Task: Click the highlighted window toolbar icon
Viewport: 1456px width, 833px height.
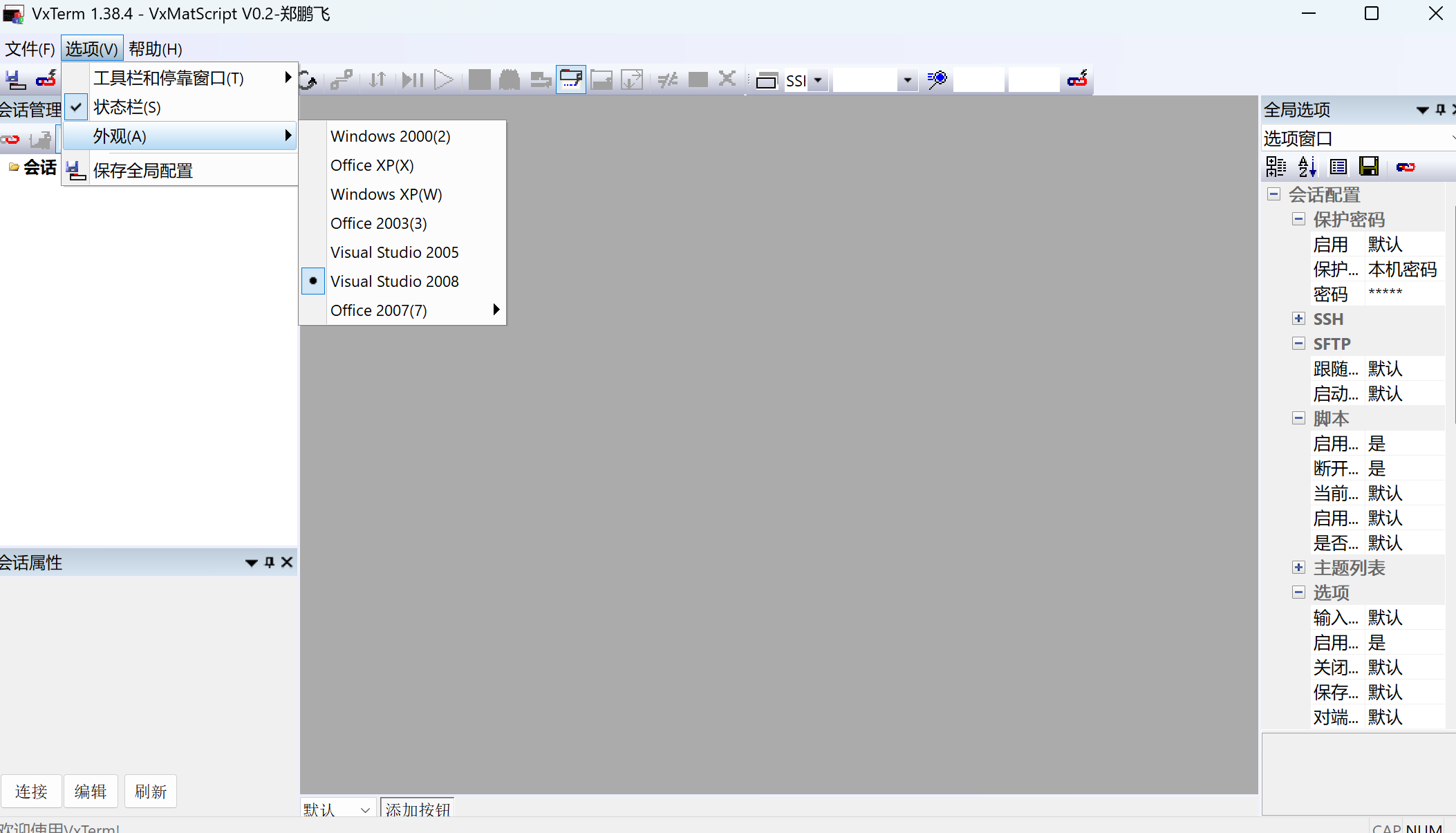Action: (571, 79)
